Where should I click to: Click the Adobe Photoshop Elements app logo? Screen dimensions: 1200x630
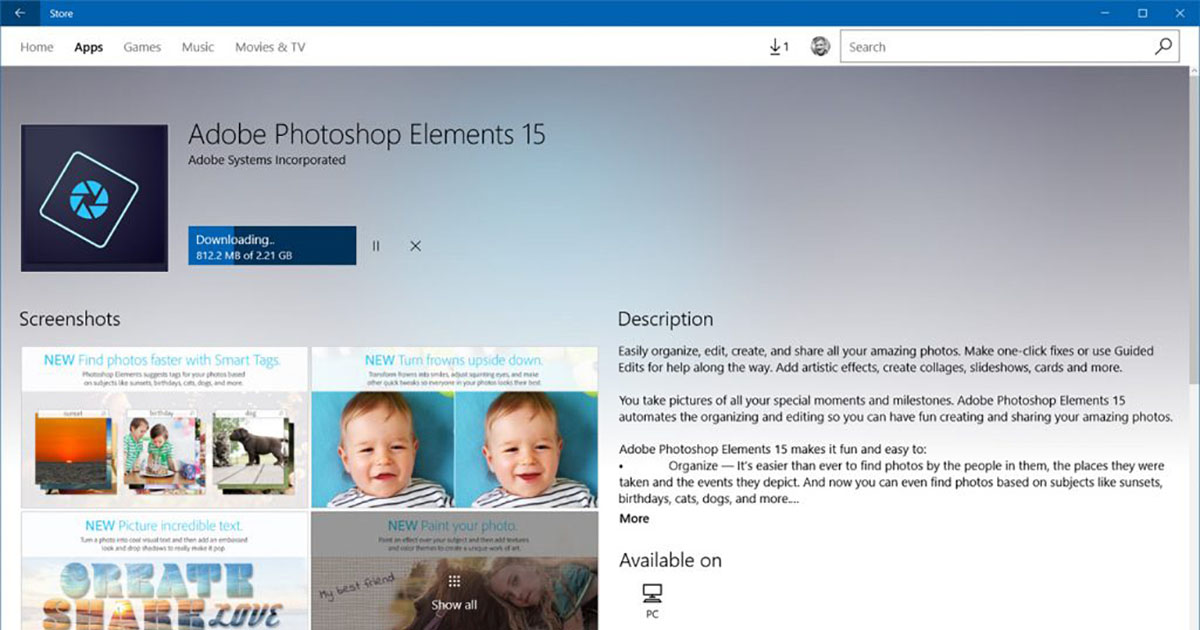tap(94, 198)
